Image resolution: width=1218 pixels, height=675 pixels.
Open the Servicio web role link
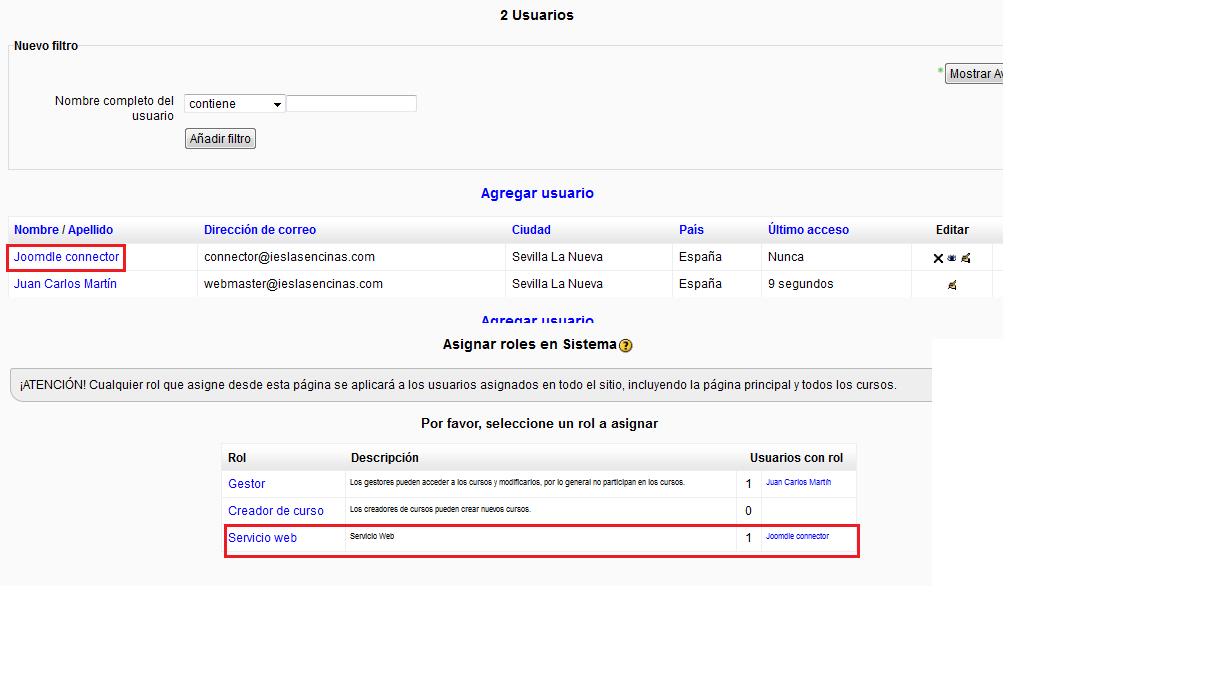tap(262, 538)
